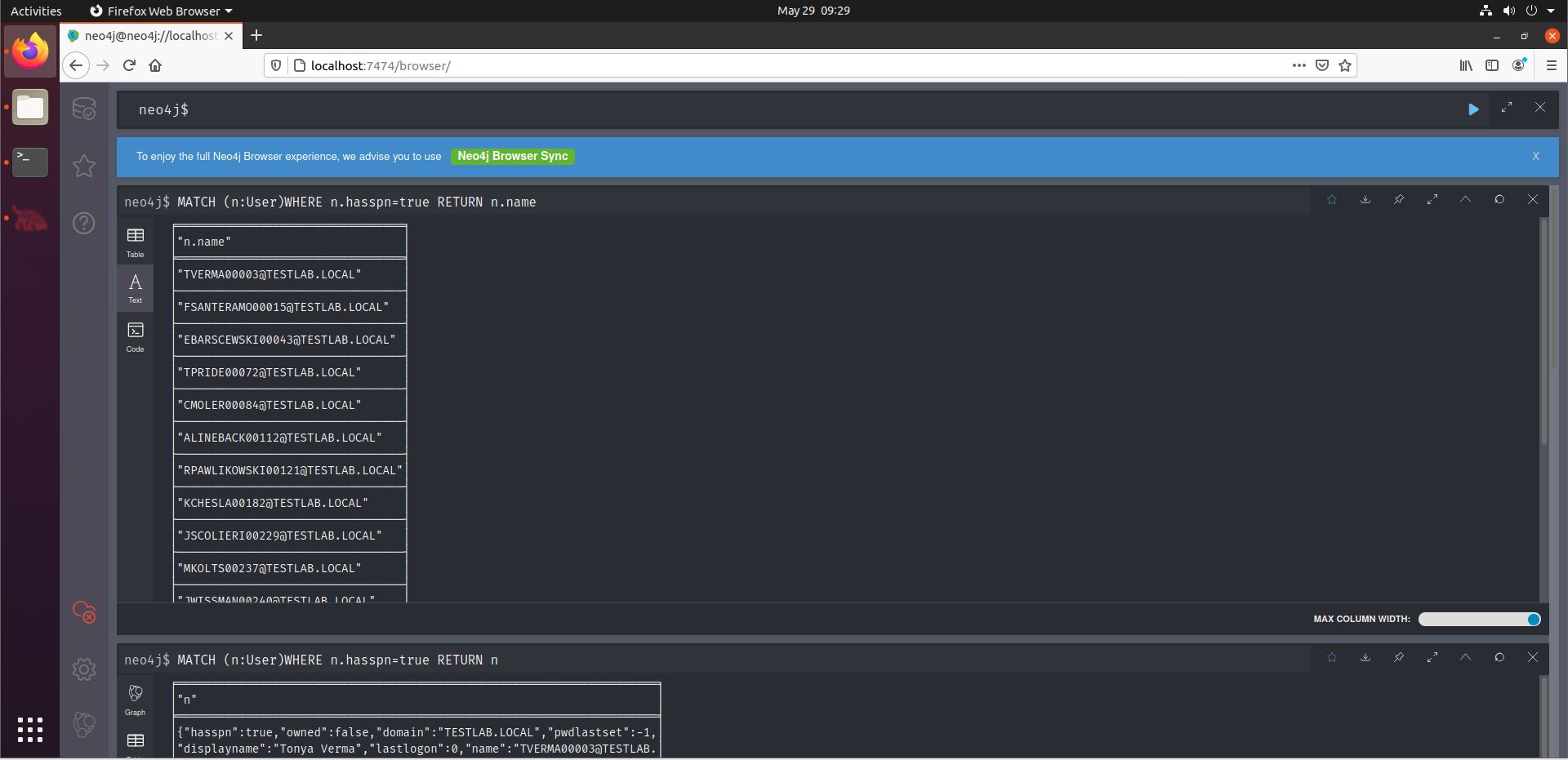The image size is (1568, 760).
Task: Rerun the first query frame
Action: pyautogui.click(x=1499, y=199)
